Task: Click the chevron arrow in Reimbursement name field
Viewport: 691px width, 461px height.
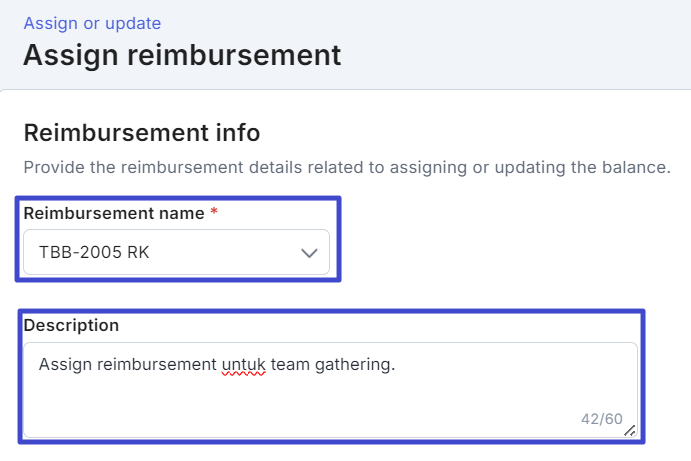Action: click(x=309, y=253)
